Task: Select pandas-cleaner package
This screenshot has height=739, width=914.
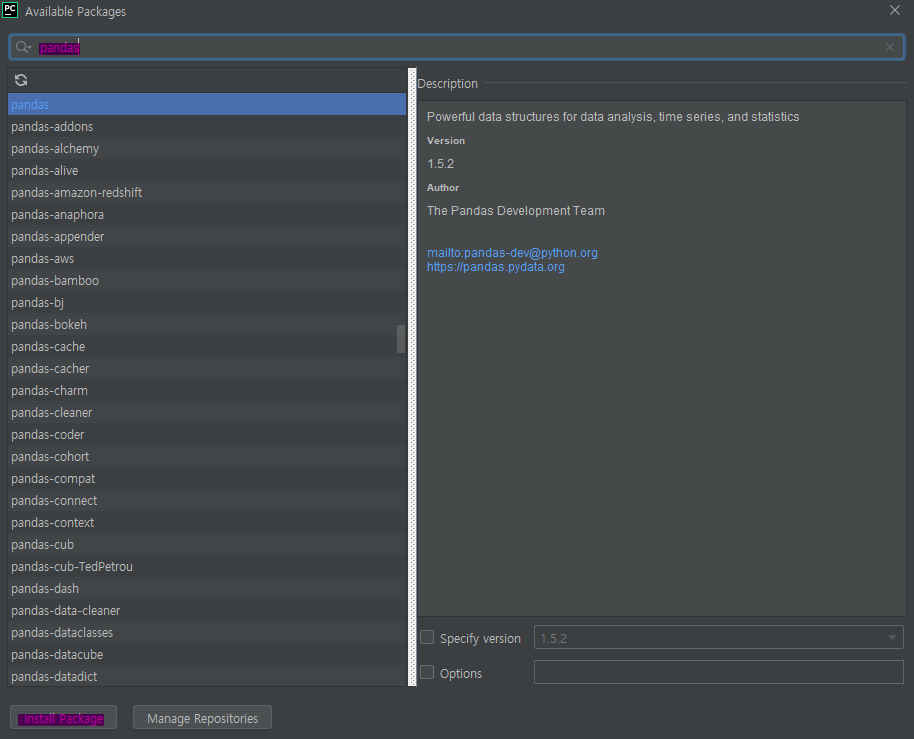Action: pos(207,413)
